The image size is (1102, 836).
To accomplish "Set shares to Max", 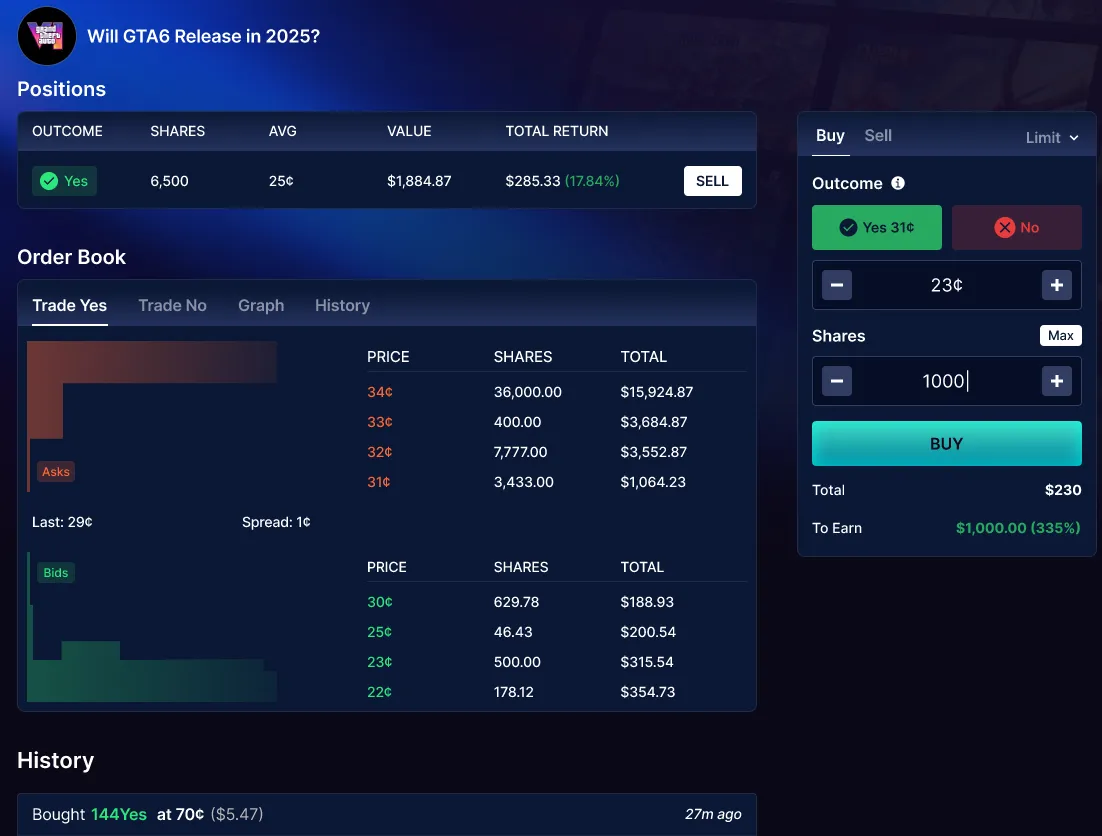I will coord(1061,336).
